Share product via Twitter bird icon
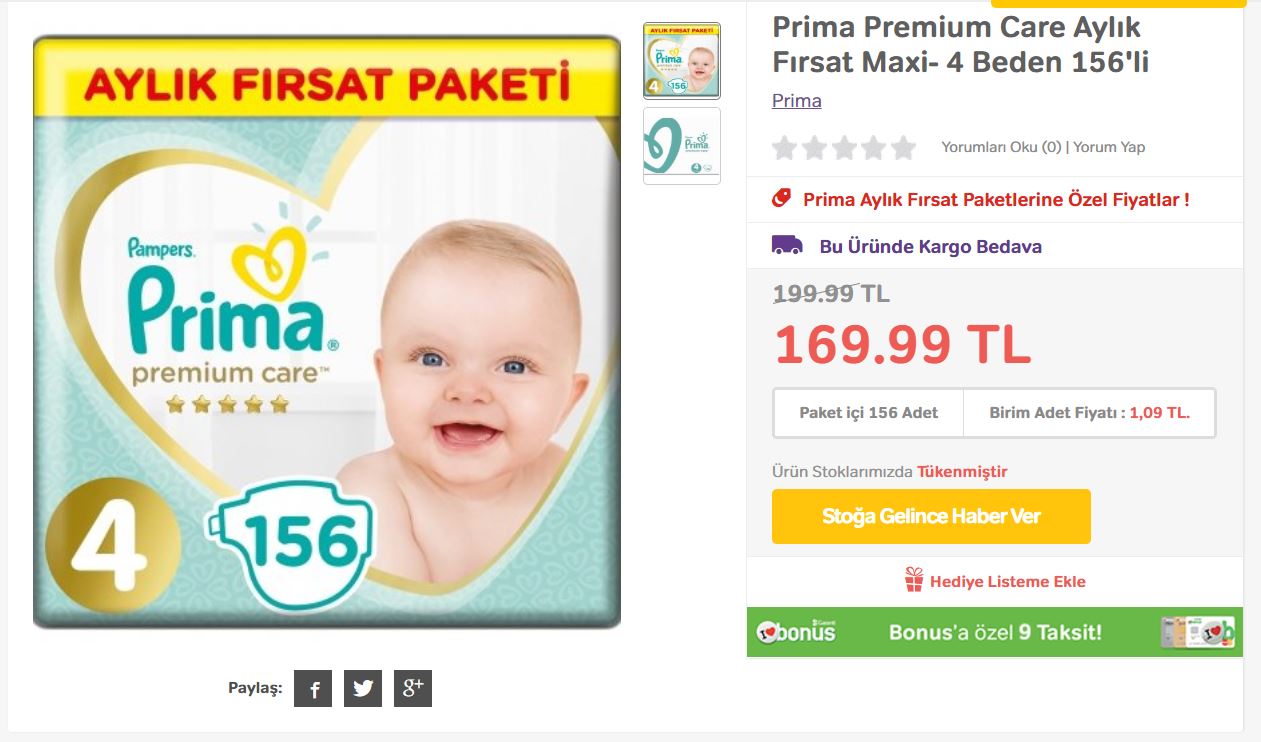 (363, 688)
